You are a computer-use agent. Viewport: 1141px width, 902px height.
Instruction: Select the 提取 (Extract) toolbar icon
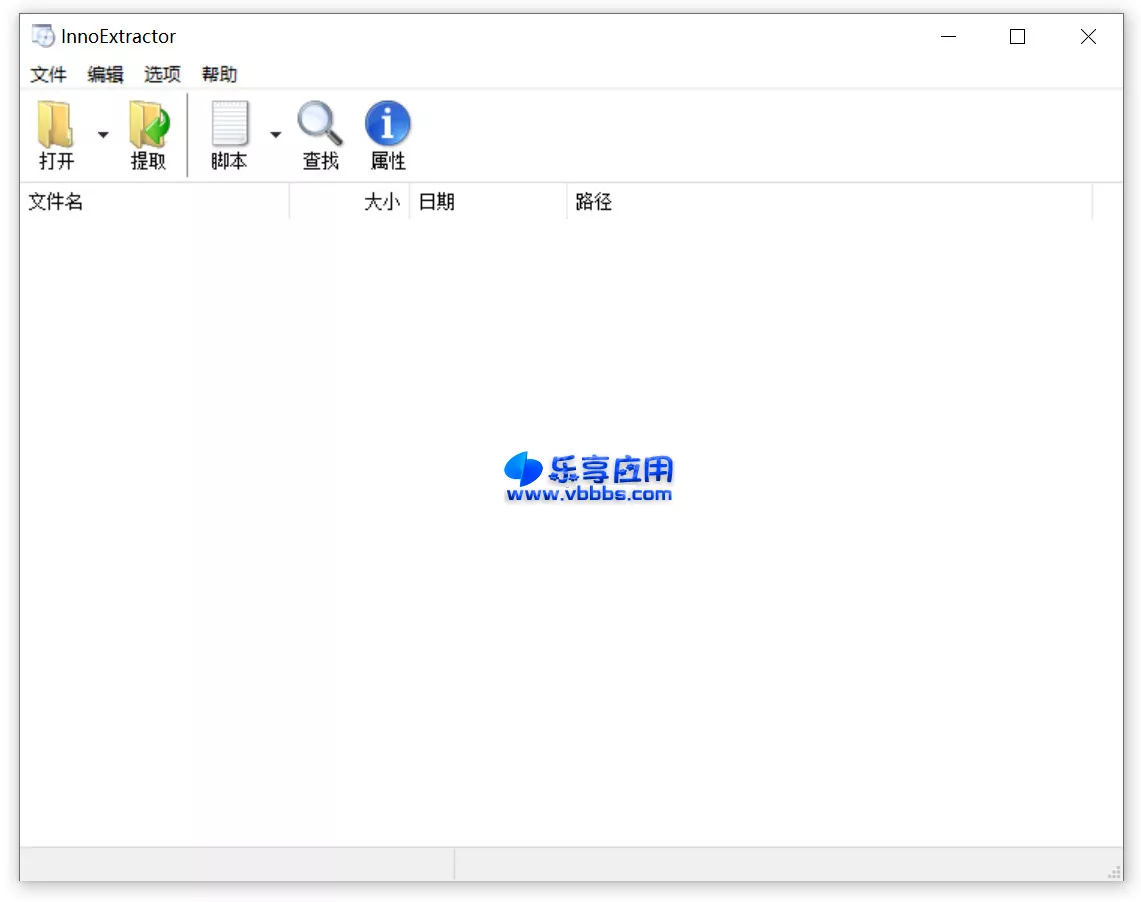coord(150,135)
